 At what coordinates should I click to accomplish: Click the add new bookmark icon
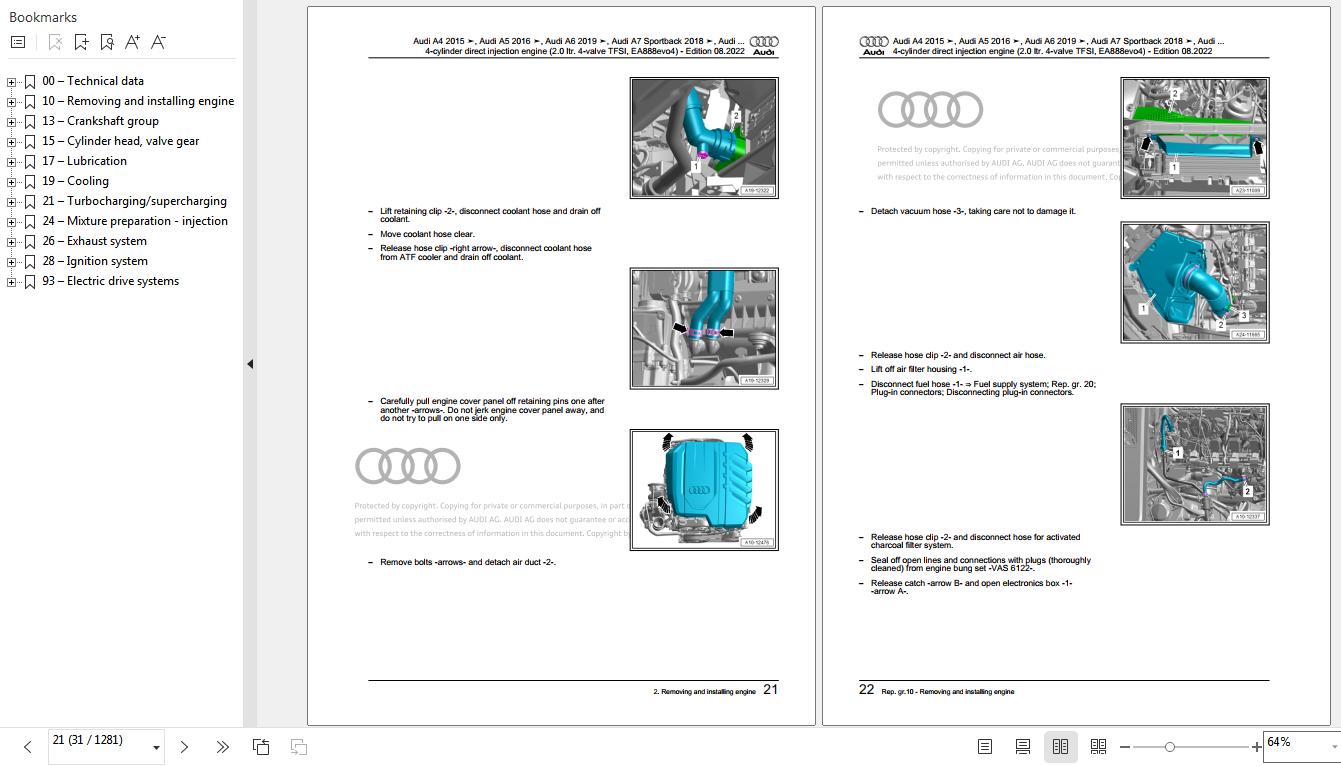click(81, 42)
